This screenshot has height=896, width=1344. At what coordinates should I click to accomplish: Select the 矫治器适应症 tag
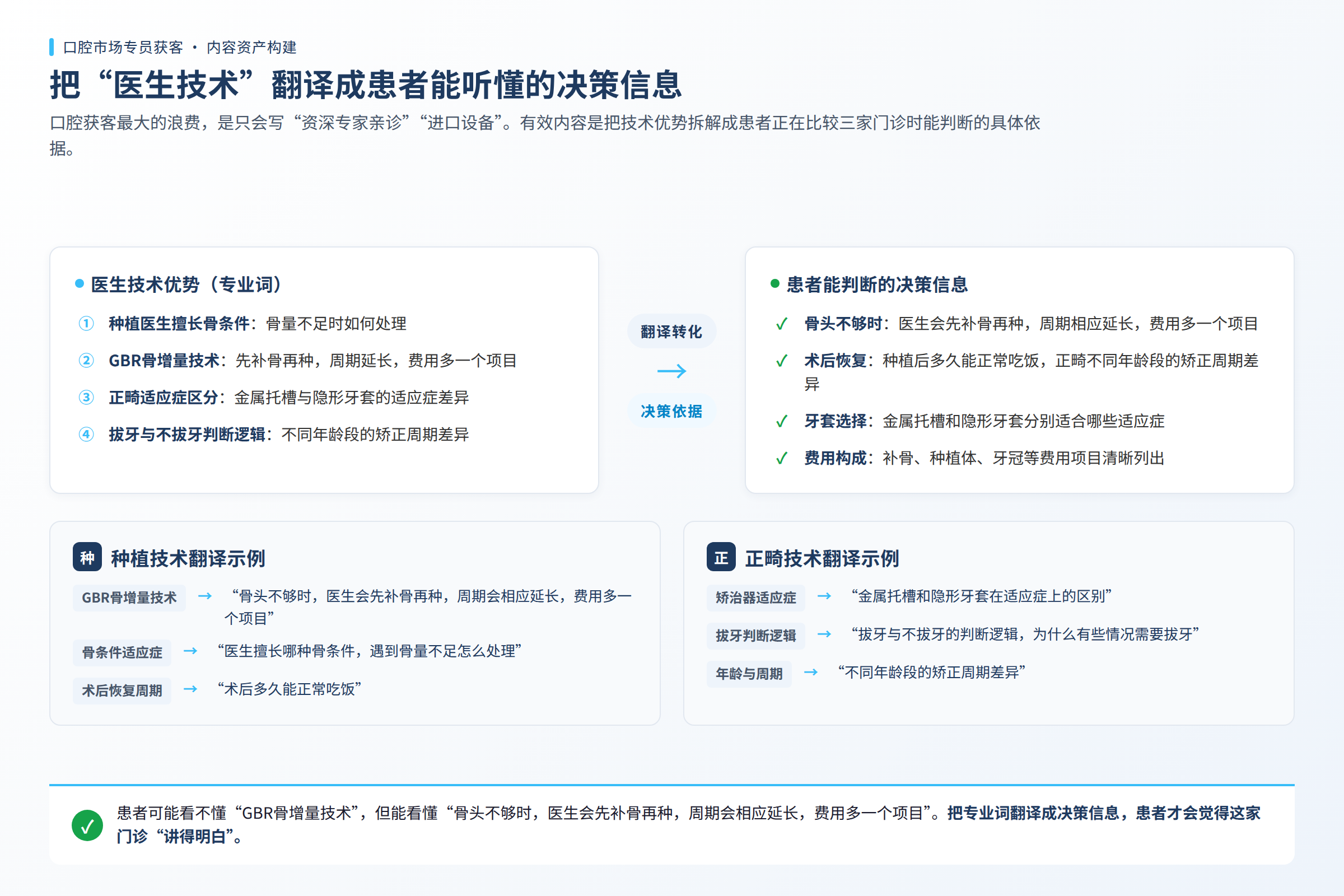pos(755,598)
